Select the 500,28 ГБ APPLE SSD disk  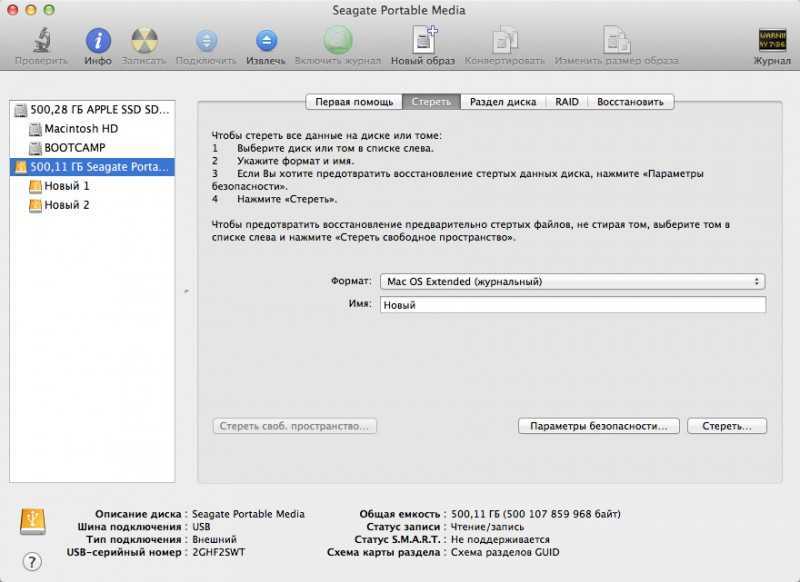(x=92, y=110)
